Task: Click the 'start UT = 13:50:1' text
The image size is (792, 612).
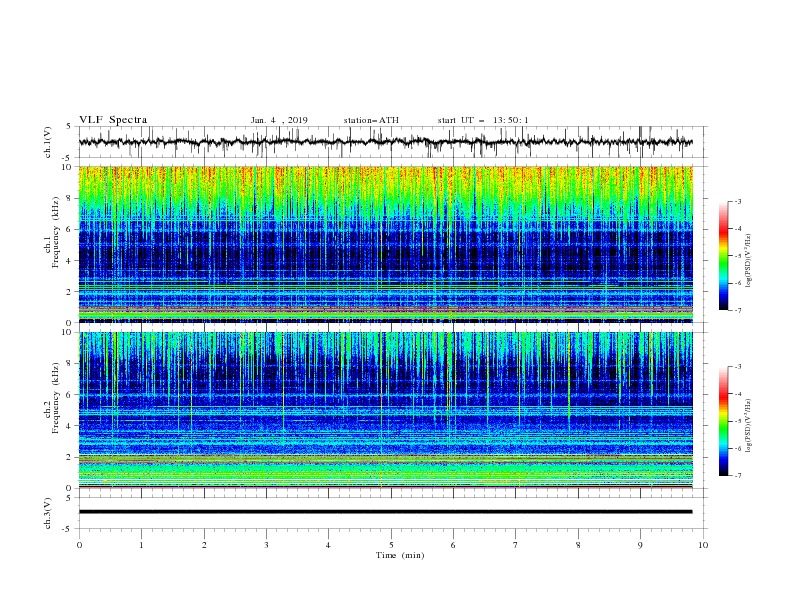Action: pos(483,120)
